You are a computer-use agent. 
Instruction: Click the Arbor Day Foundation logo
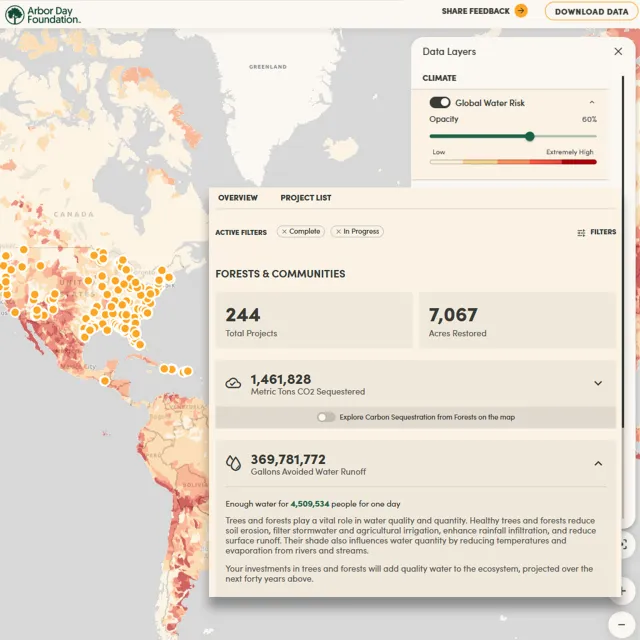pyautogui.click(x=42, y=14)
